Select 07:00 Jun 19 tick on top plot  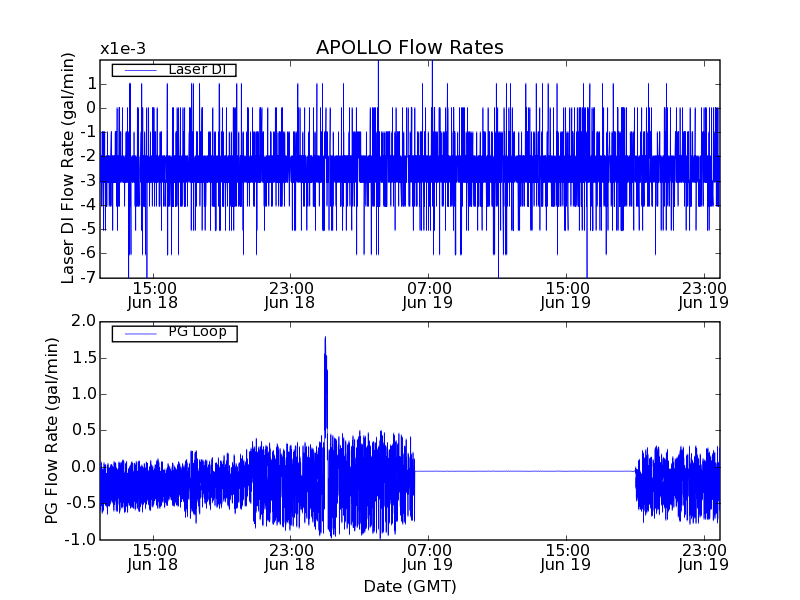(430, 294)
